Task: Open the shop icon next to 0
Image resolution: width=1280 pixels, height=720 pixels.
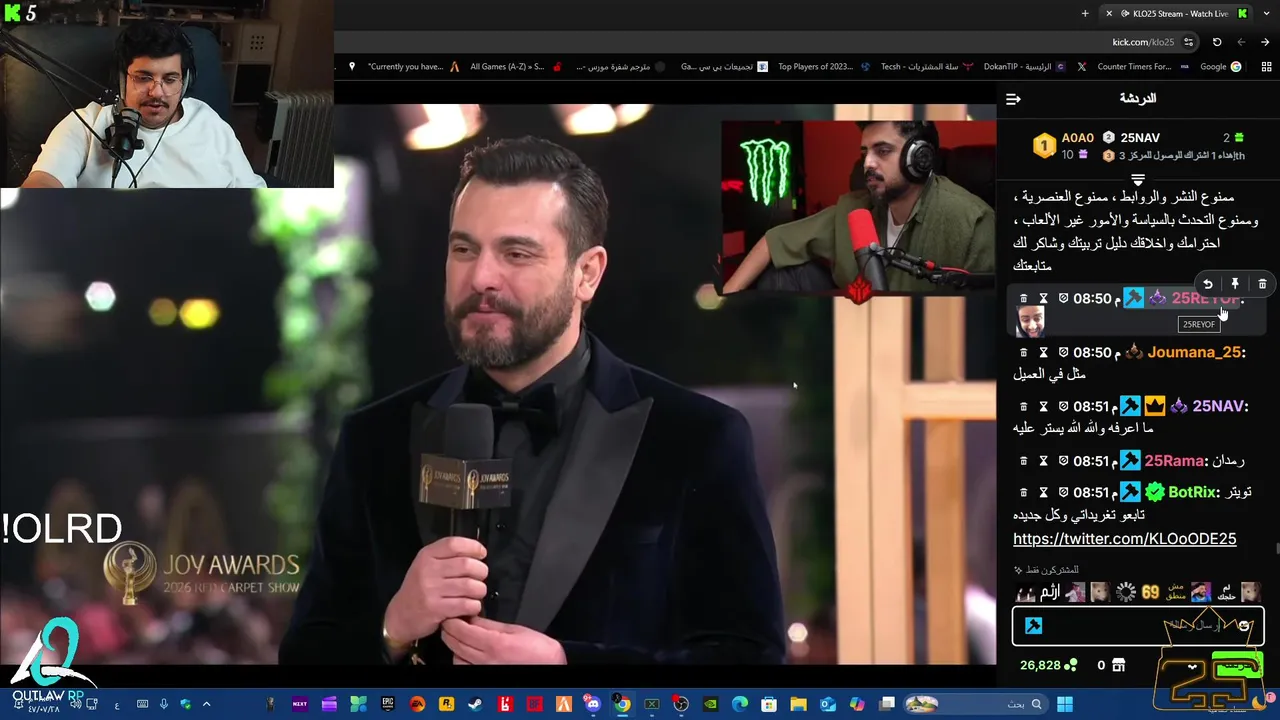Action: point(1121,665)
